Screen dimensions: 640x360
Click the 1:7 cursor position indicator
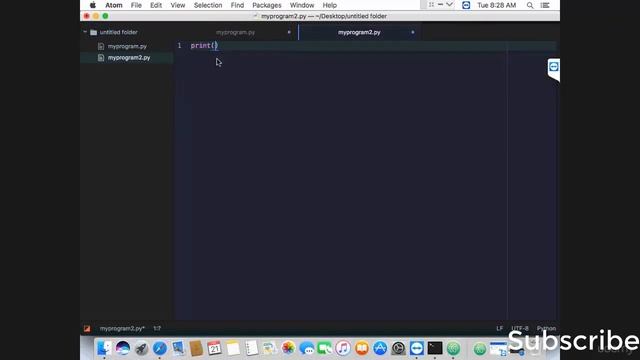click(157, 329)
